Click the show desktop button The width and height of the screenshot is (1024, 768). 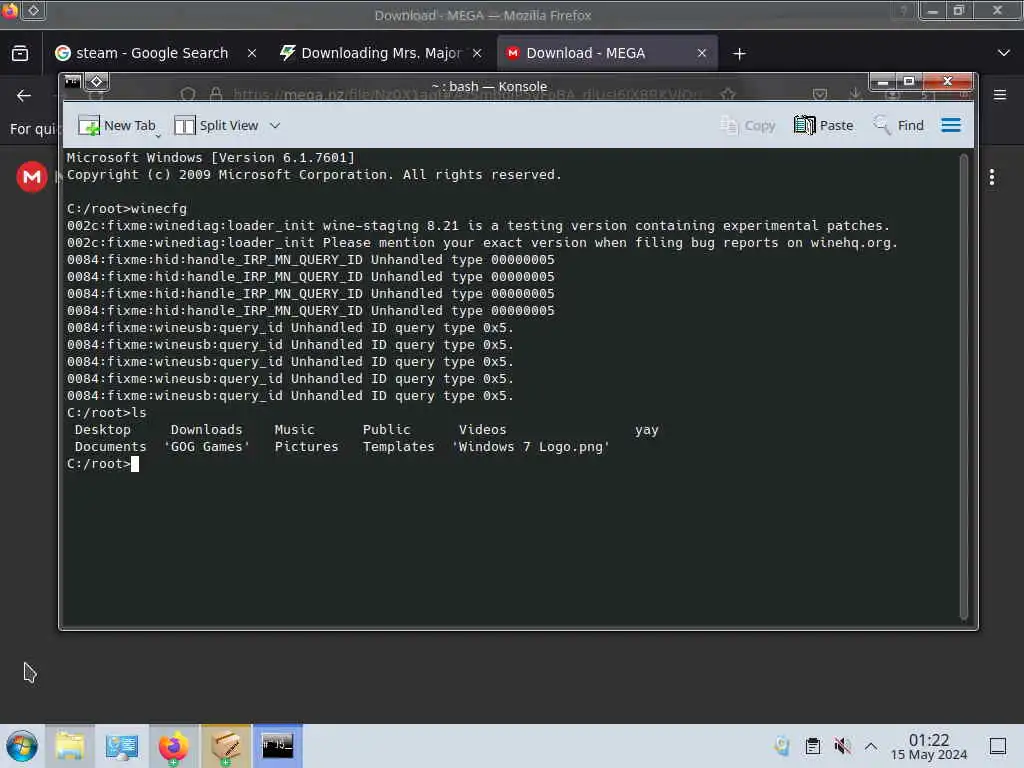click(x=998, y=746)
